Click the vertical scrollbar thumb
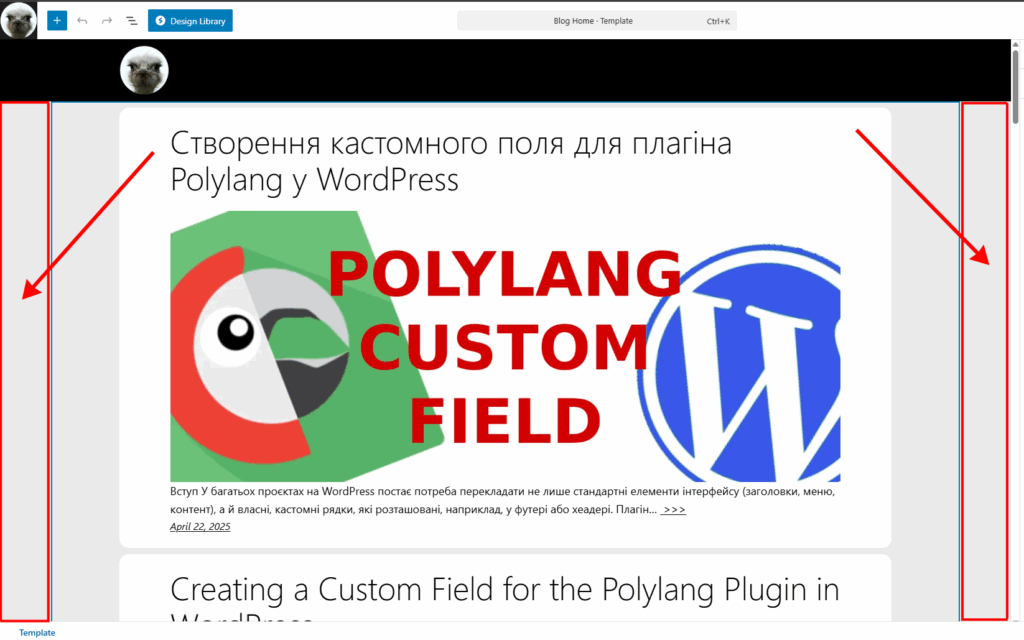1024x640 pixels. (1016, 85)
